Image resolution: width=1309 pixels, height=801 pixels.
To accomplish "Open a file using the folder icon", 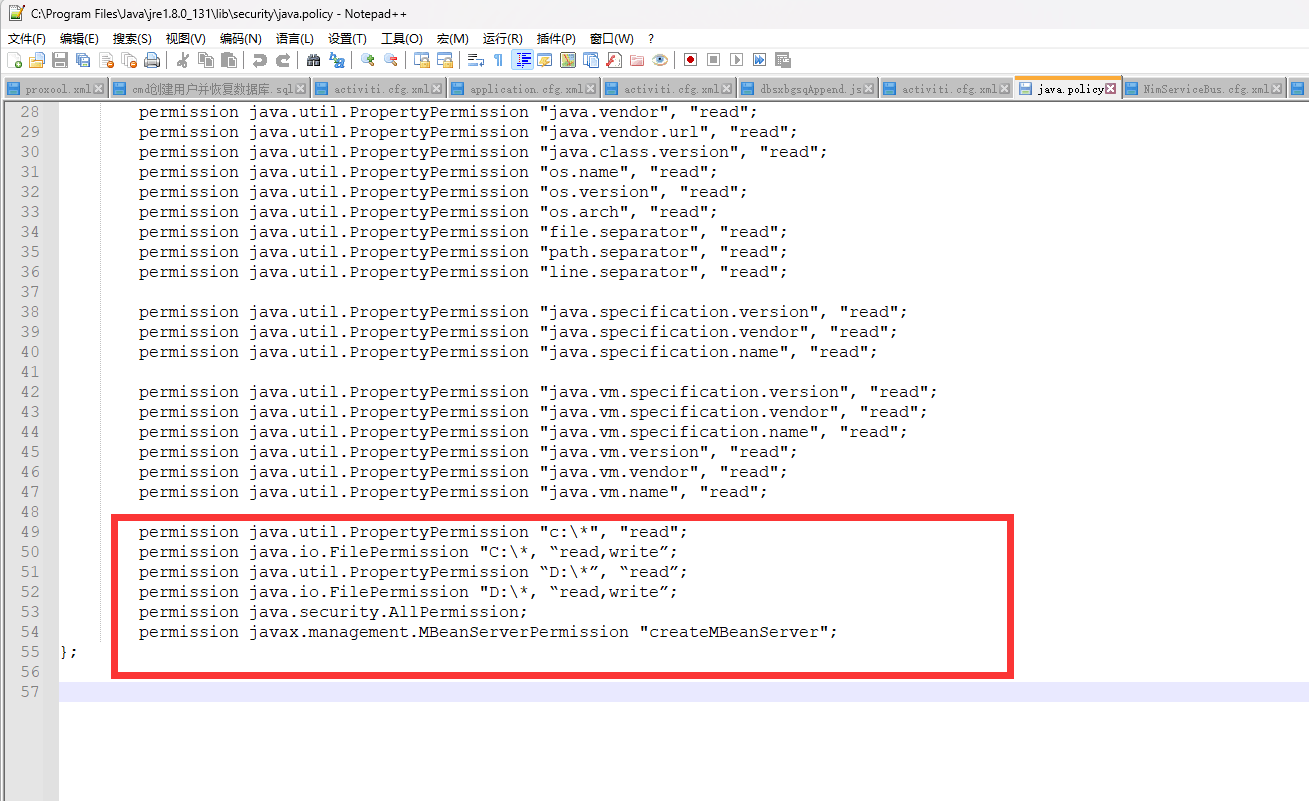I will tap(37, 60).
